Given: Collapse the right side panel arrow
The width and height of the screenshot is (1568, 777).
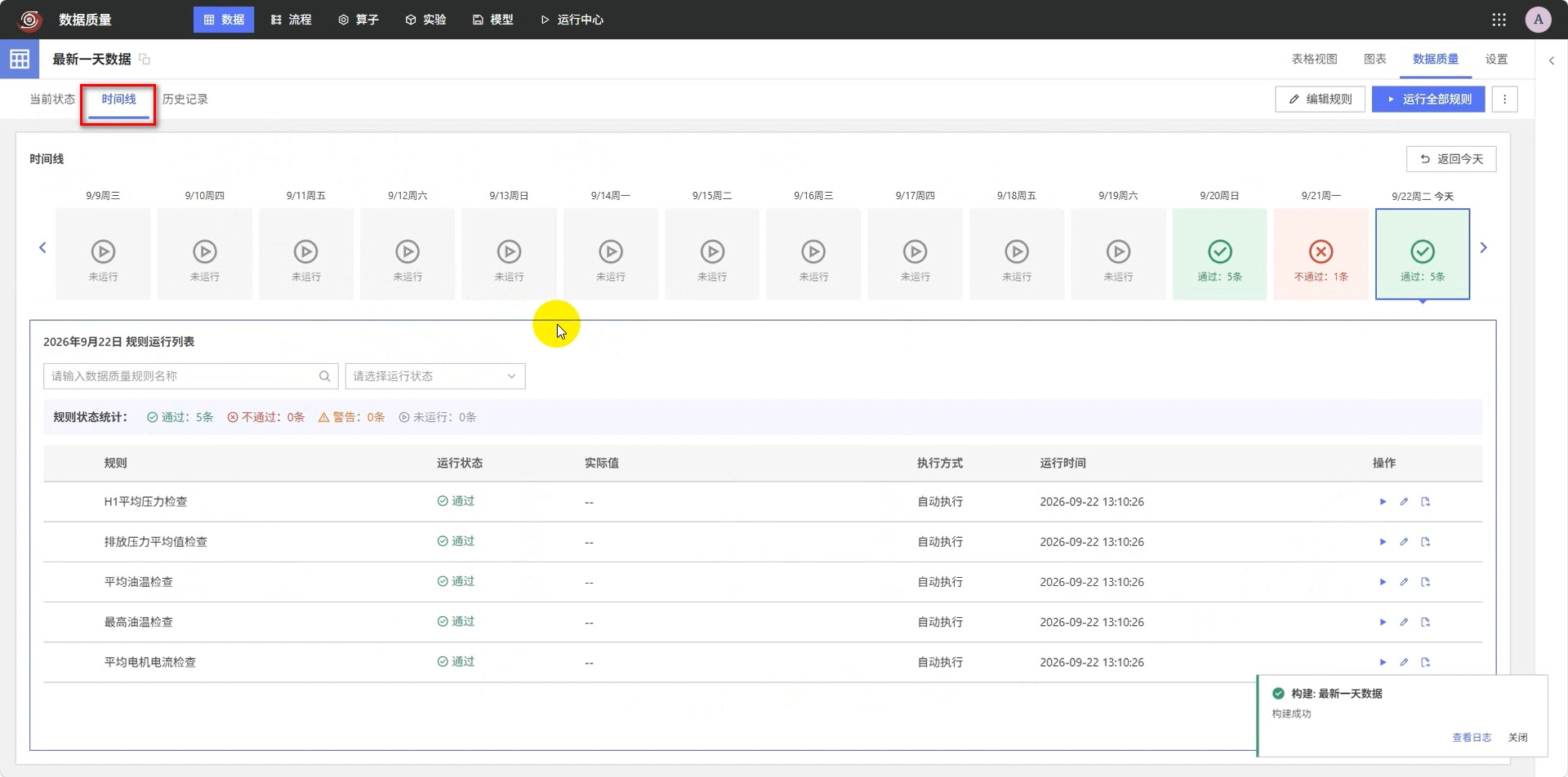Looking at the screenshot, I should (x=1551, y=60).
